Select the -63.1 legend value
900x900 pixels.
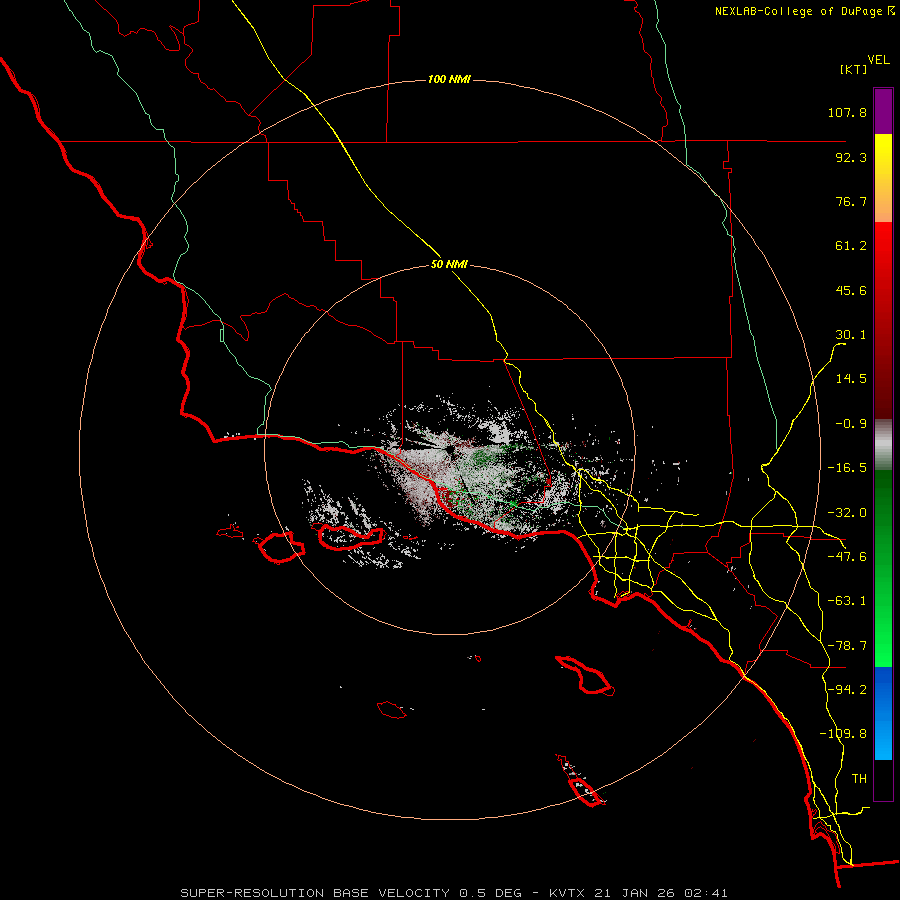(847, 601)
